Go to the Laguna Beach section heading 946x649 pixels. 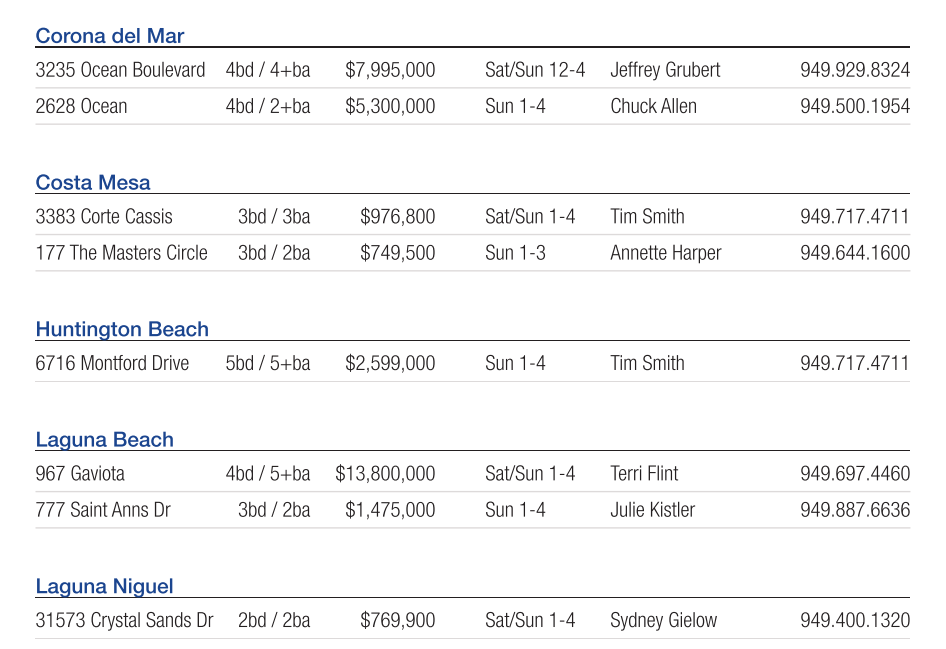(104, 439)
